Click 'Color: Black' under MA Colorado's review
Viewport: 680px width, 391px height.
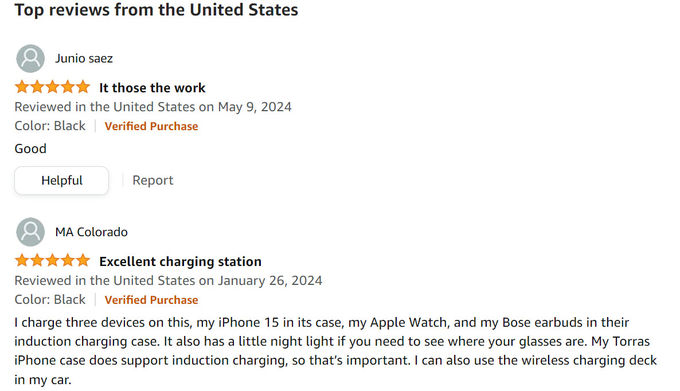pos(50,300)
